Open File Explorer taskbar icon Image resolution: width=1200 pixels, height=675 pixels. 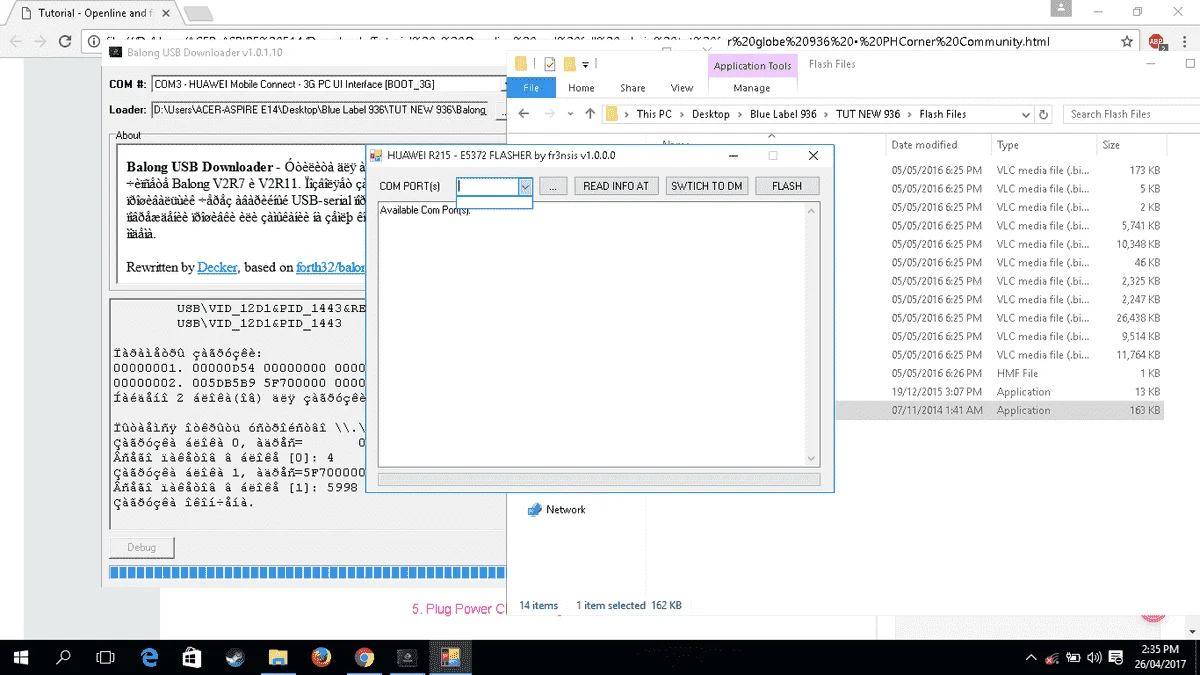278,657
